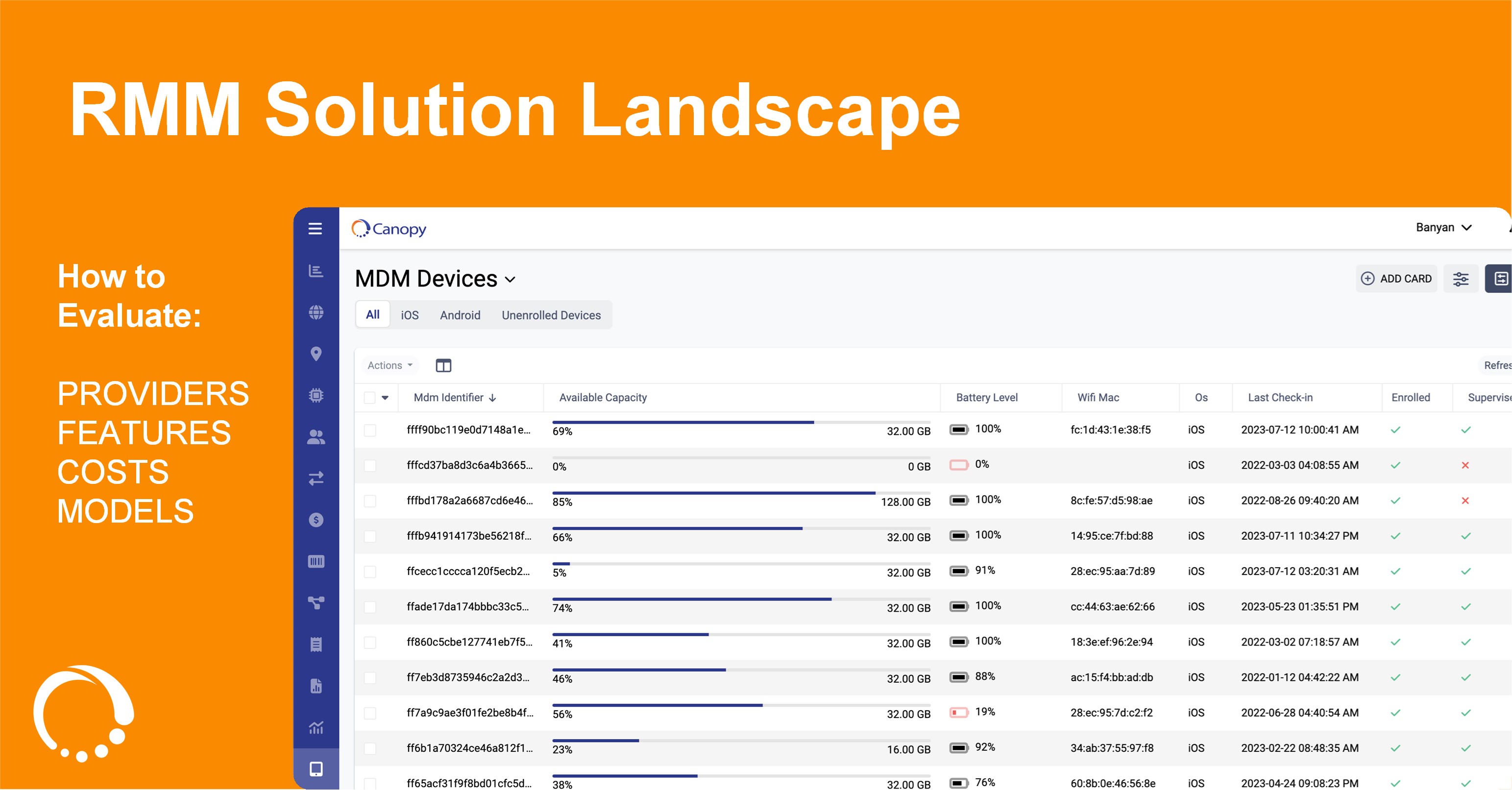The image size is (1512, 790).
Task: Open the Banyan account dropdown
Action: (x=1444, y=228)
